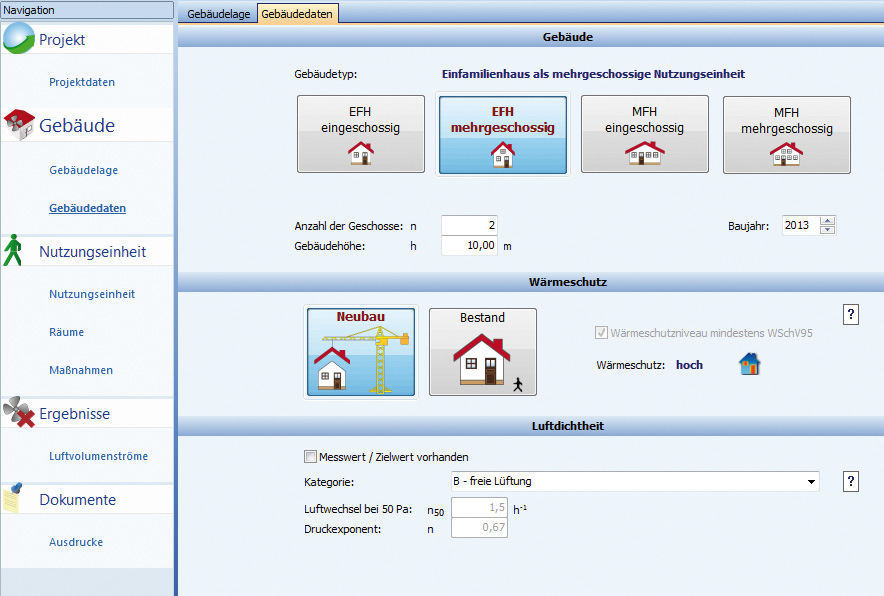Click the blue house Wärmeschutz icon
Screen dimensions: 884x596
(x=749, y=364)
